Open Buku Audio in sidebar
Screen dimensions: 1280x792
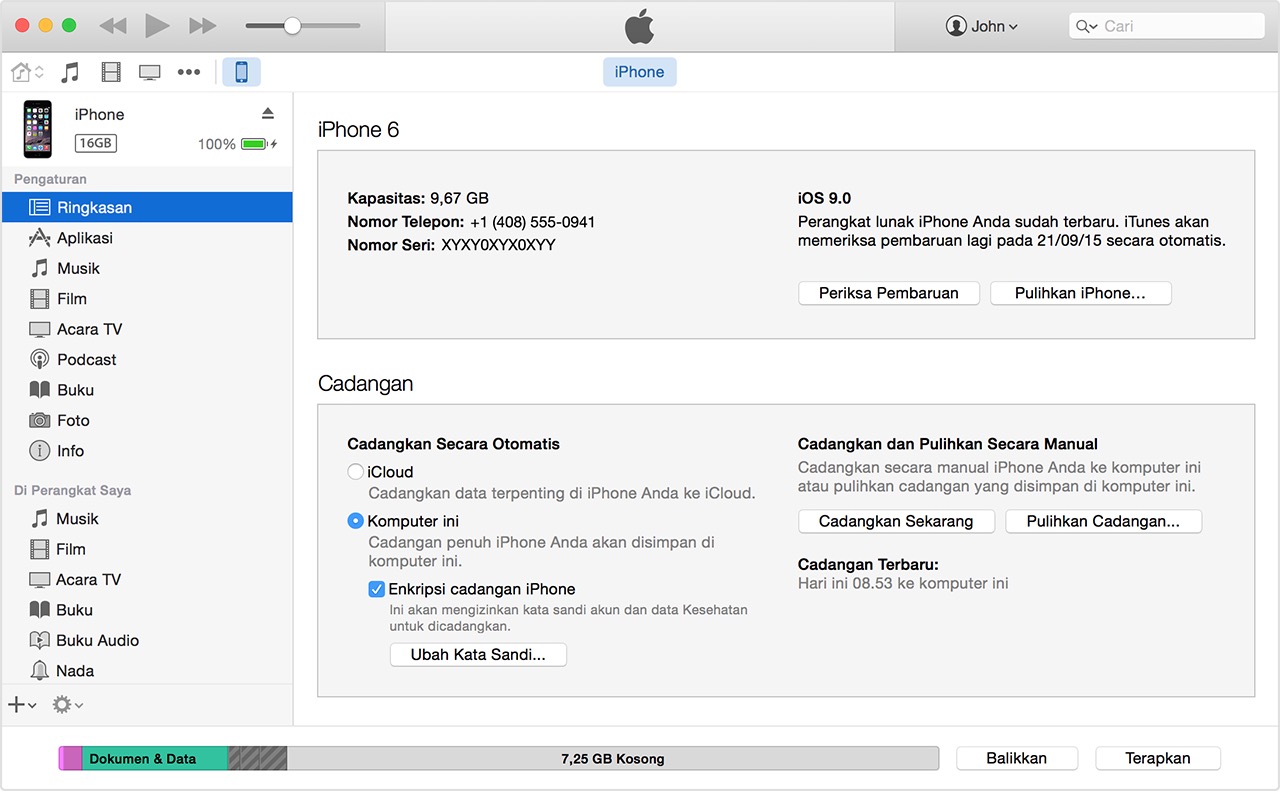[x=147, y=640]
